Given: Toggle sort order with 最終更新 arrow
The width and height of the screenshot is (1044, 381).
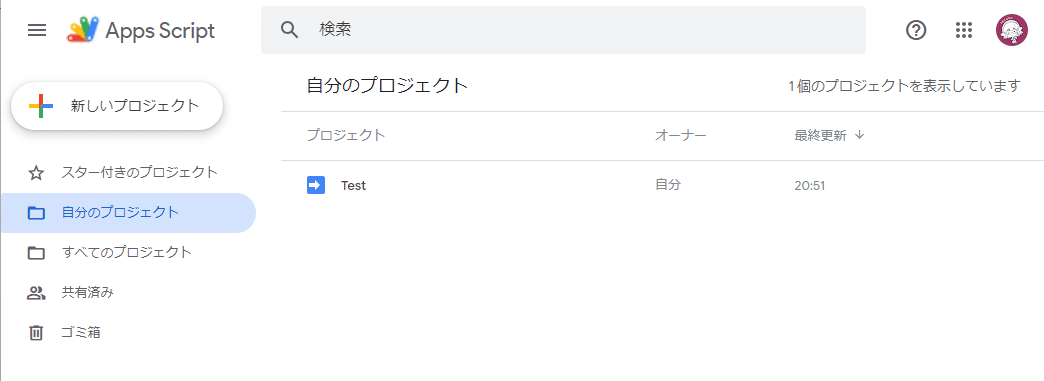Looking at the screenshot, I should pos(859,135).
